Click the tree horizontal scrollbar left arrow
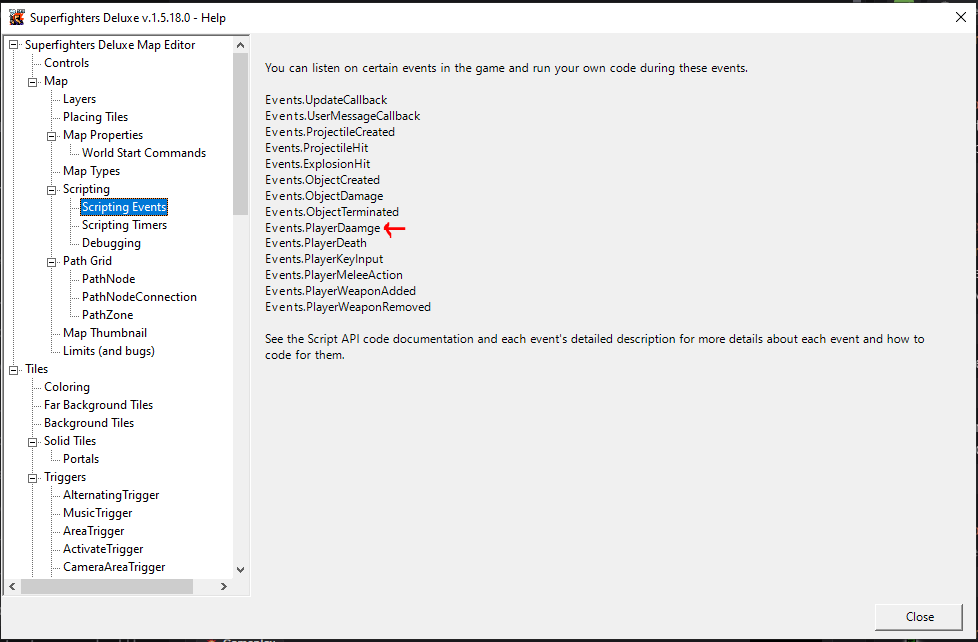The height and width of the screenshot is (642, 978). click(12, 586)
